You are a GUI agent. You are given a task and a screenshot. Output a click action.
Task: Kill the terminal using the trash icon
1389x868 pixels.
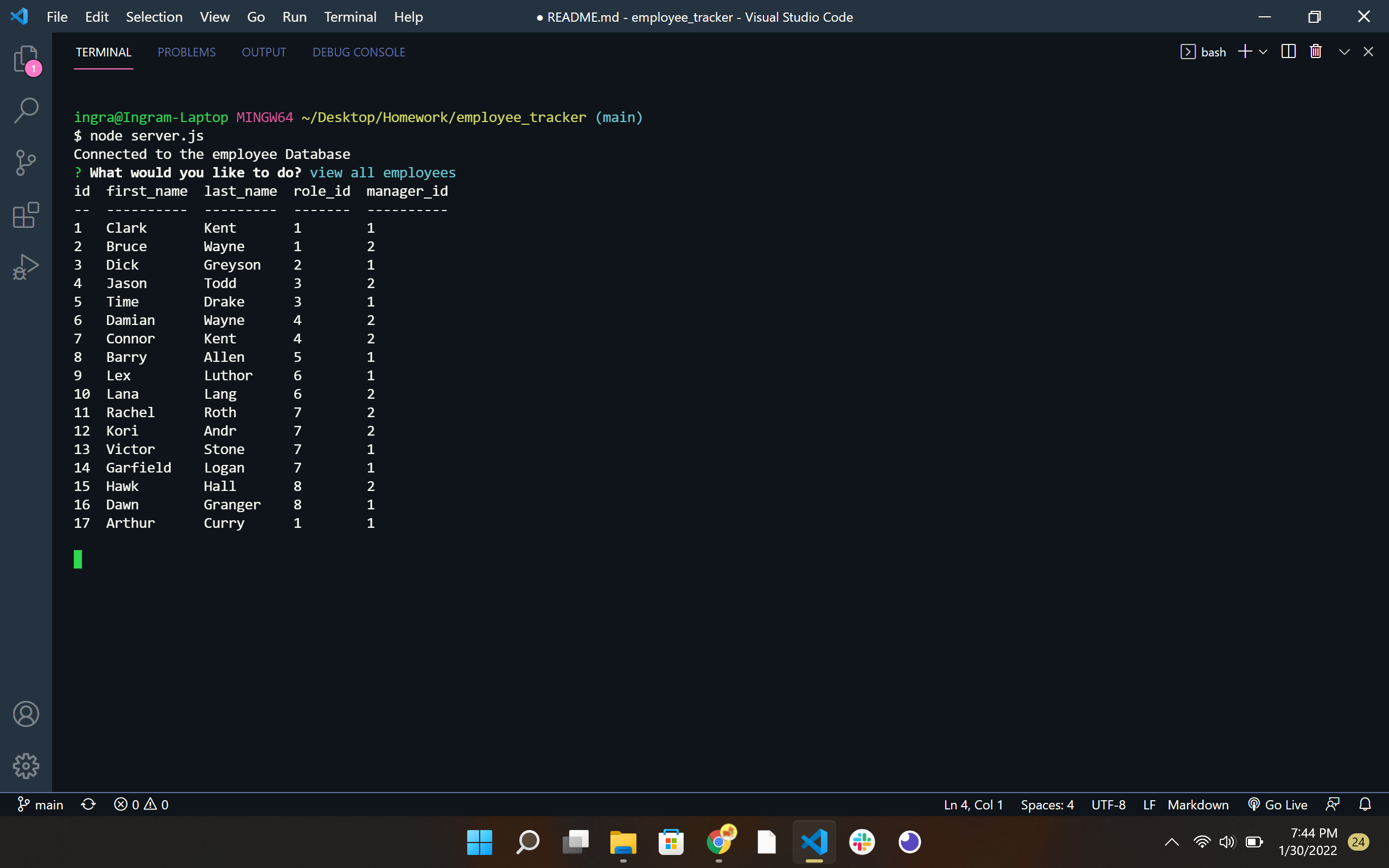[1316, 51]
